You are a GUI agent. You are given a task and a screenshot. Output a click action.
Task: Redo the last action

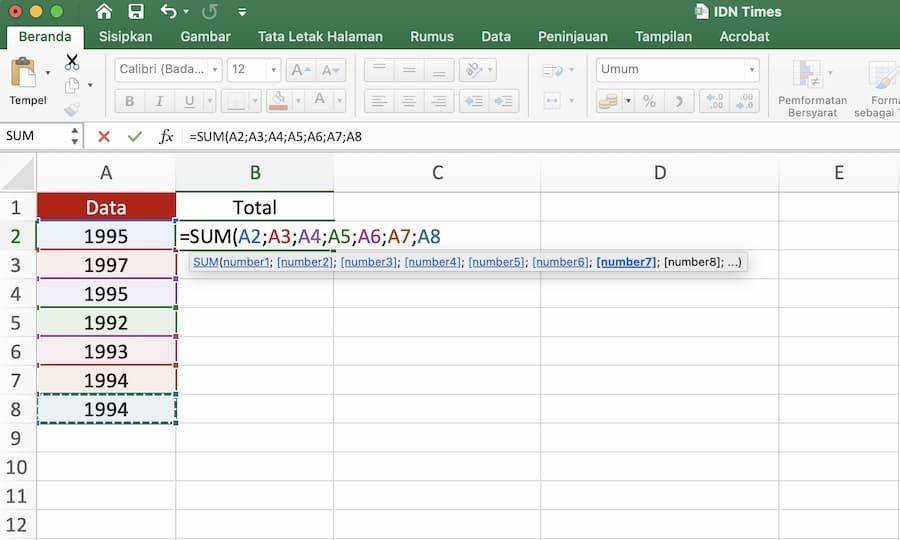210,11
